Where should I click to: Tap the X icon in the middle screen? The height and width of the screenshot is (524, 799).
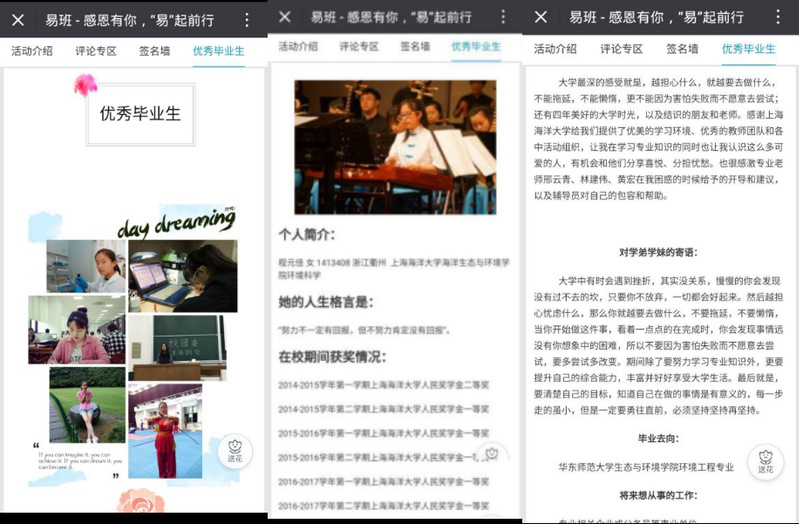pyautogui.click(x=285, y=17)
